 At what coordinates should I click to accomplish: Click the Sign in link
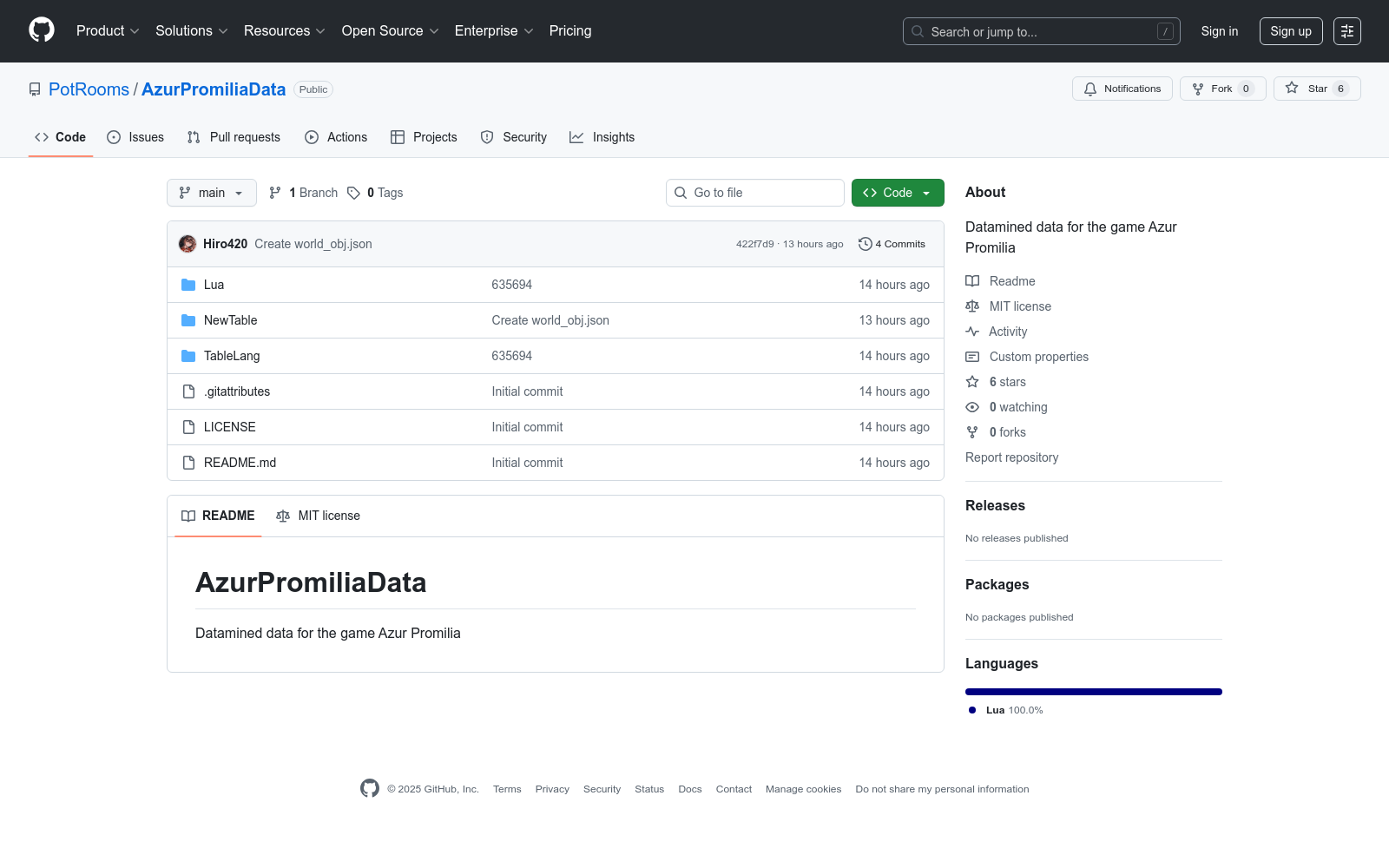(1220, 31)
